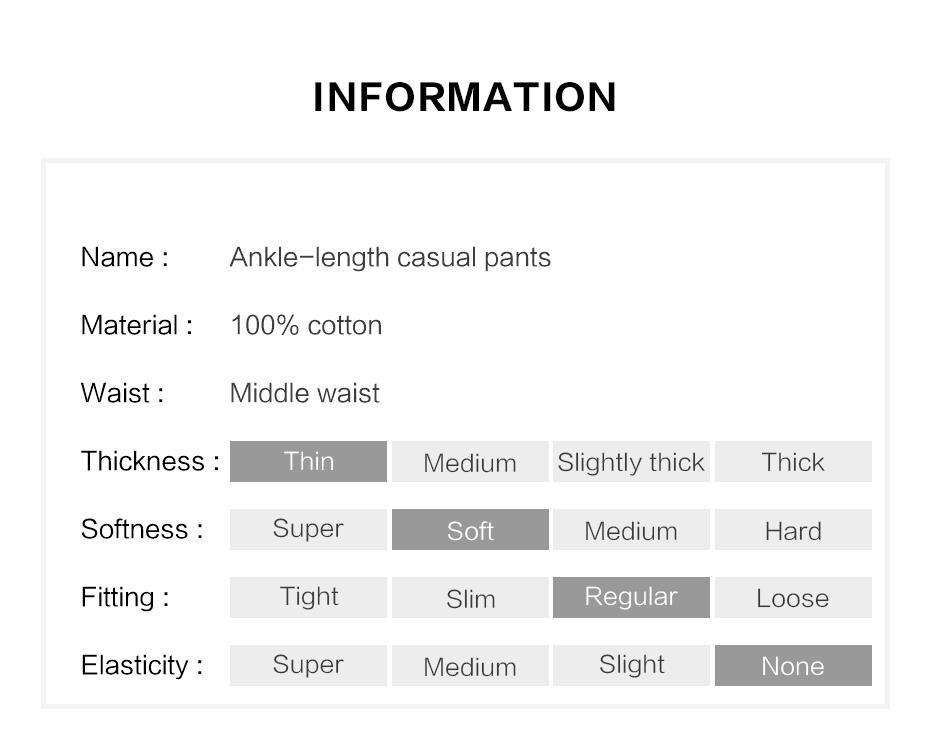Choose the Loose fitting option
The image size is (930, 746).
click(x=793, y=597)
